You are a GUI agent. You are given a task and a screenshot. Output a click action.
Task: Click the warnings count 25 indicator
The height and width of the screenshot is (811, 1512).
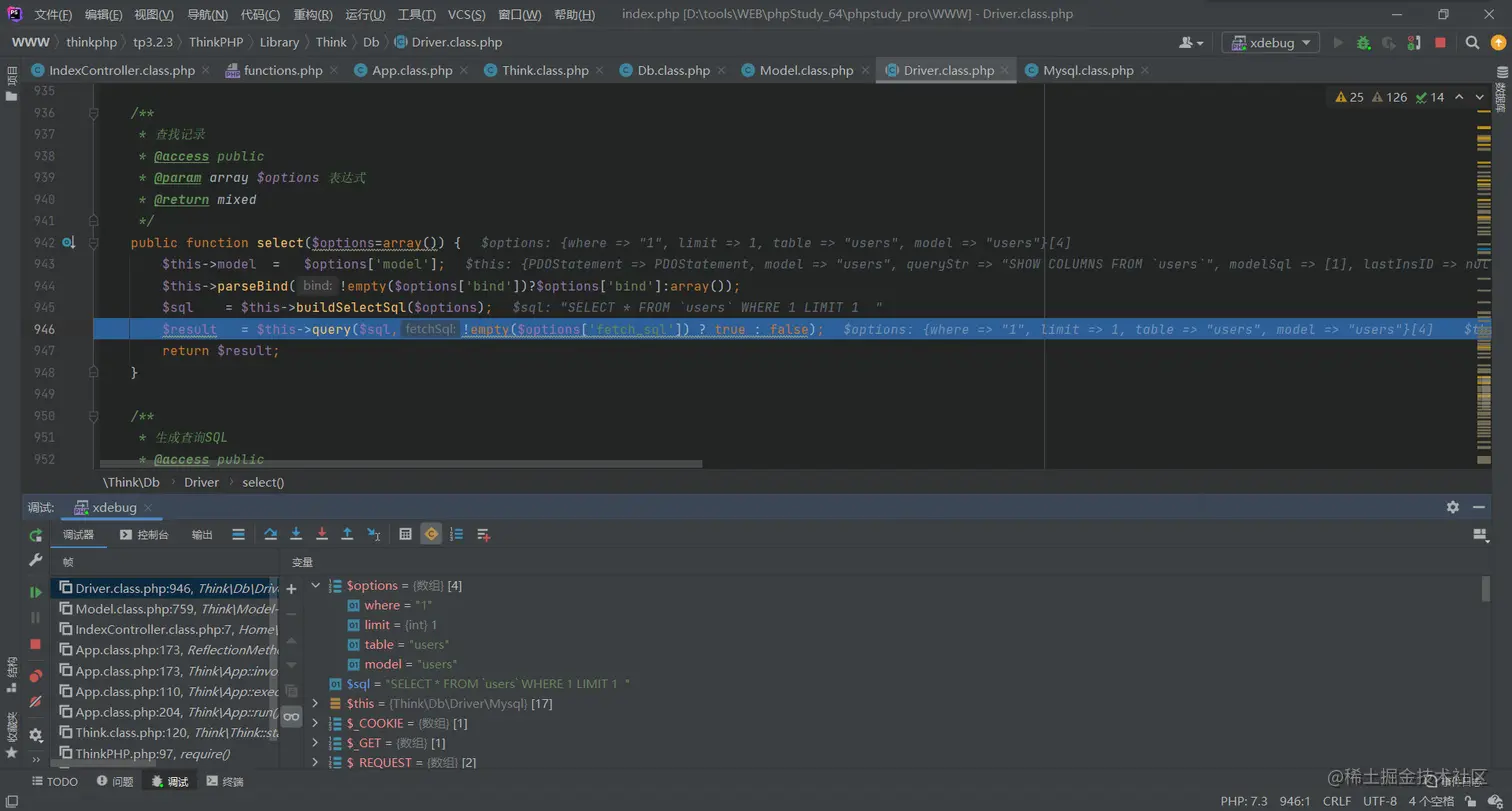pos(1349,97)
